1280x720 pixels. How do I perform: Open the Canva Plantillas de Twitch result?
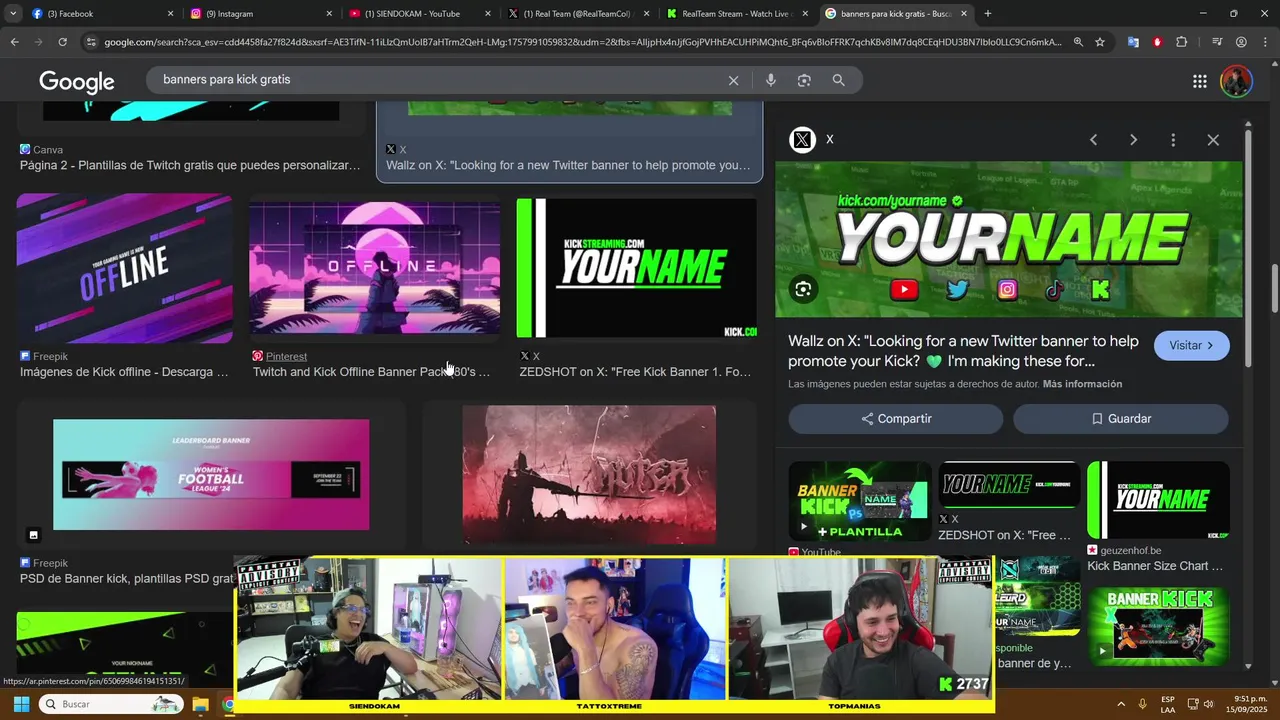(190, 165)
